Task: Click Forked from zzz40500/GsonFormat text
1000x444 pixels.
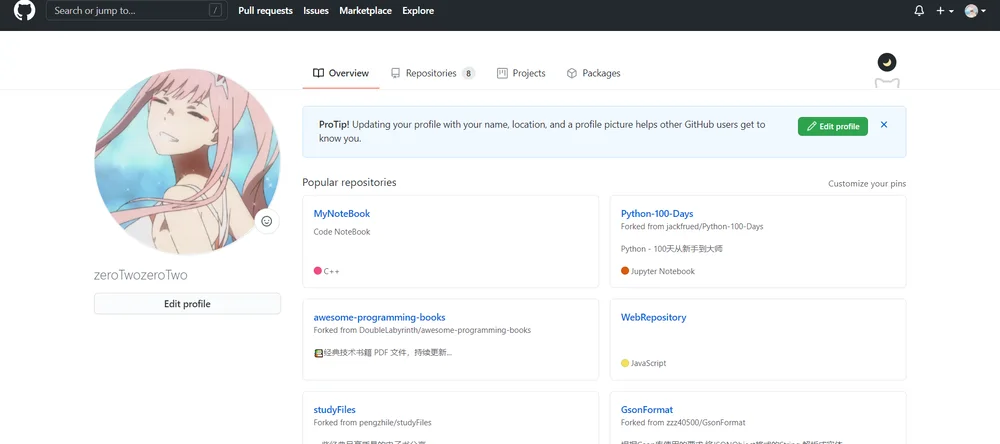Action: click(683, 422)
